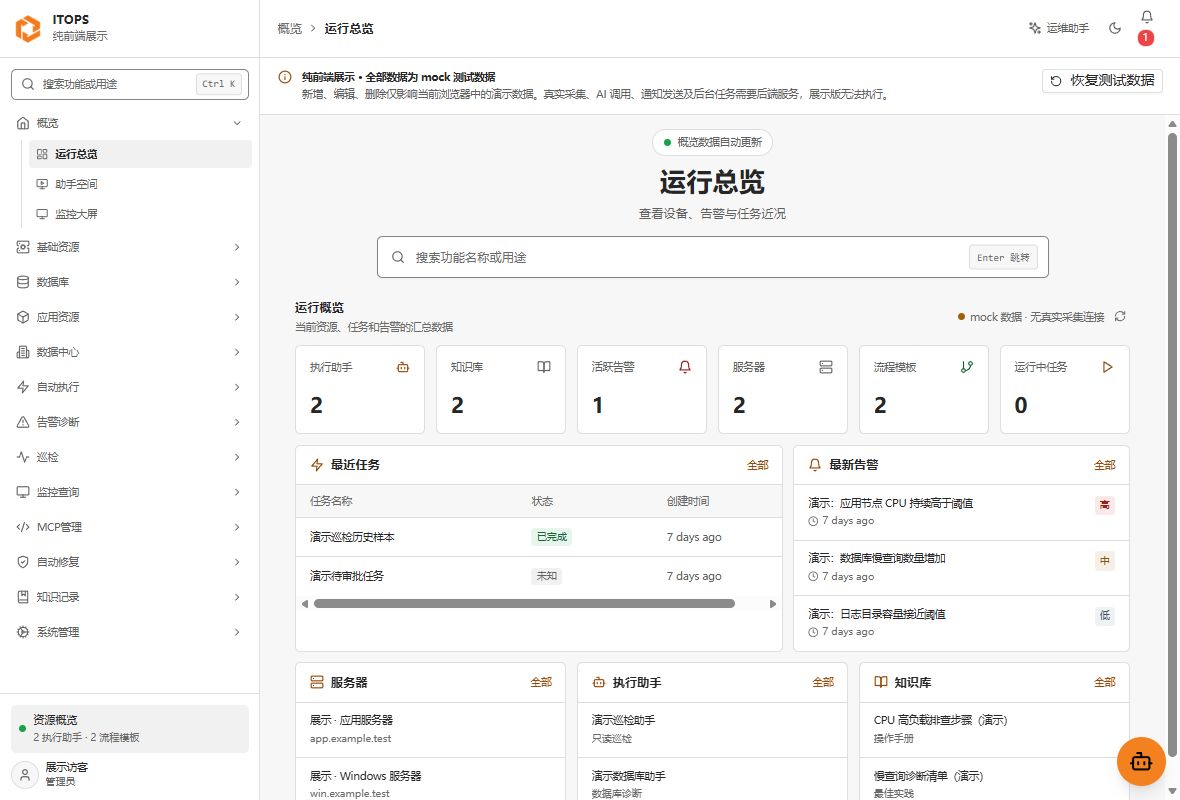1180x800 pixels.
Task: Click the 自动执行 lightning icon
Action: click(x=23, y=387)
